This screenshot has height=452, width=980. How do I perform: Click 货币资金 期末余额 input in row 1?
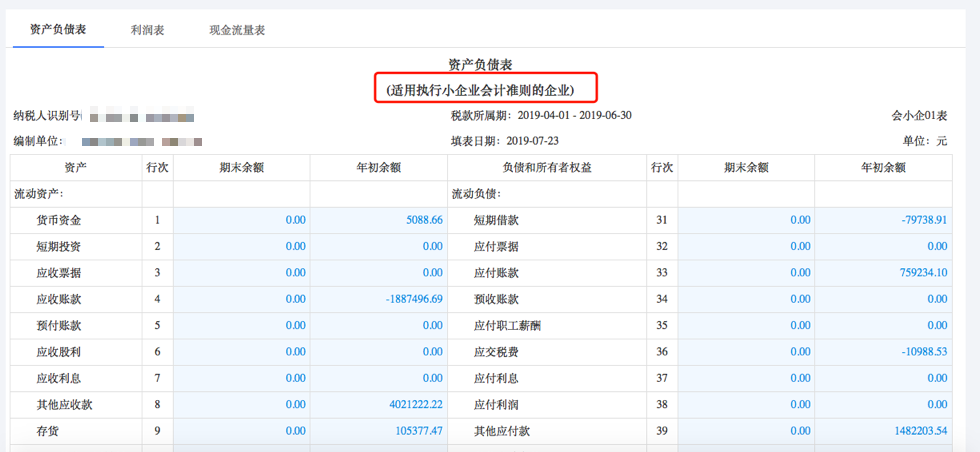(x=241, y=220)
